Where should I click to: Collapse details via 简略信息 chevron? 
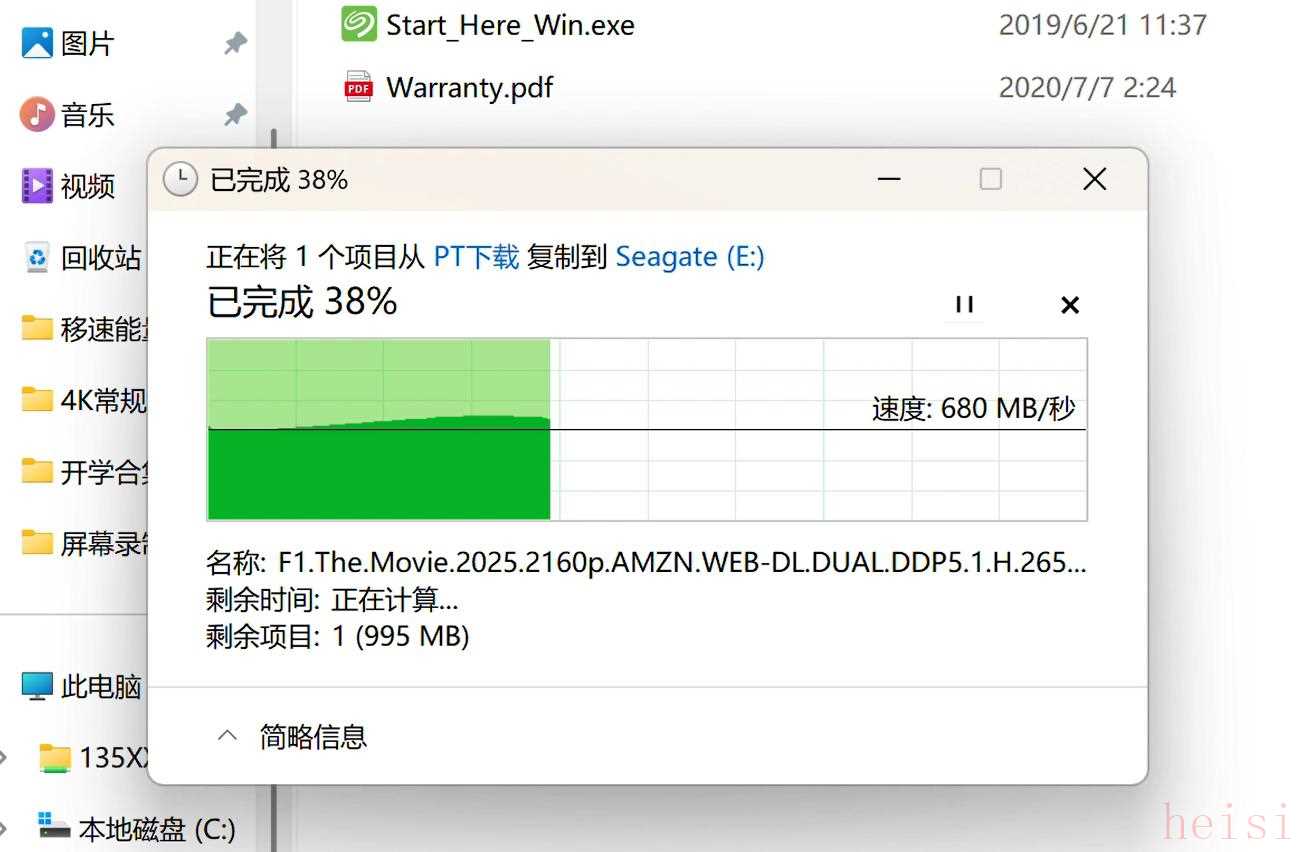pyautogui.click(x=228, y=736)
